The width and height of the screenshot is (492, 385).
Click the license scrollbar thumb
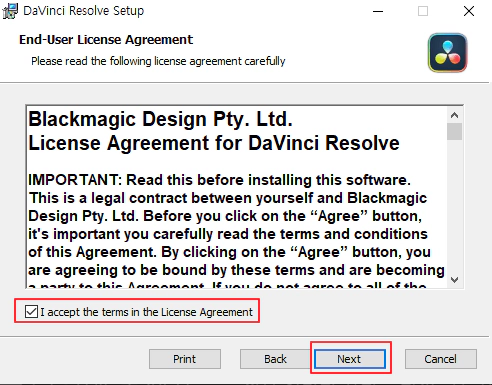[454, 132]
